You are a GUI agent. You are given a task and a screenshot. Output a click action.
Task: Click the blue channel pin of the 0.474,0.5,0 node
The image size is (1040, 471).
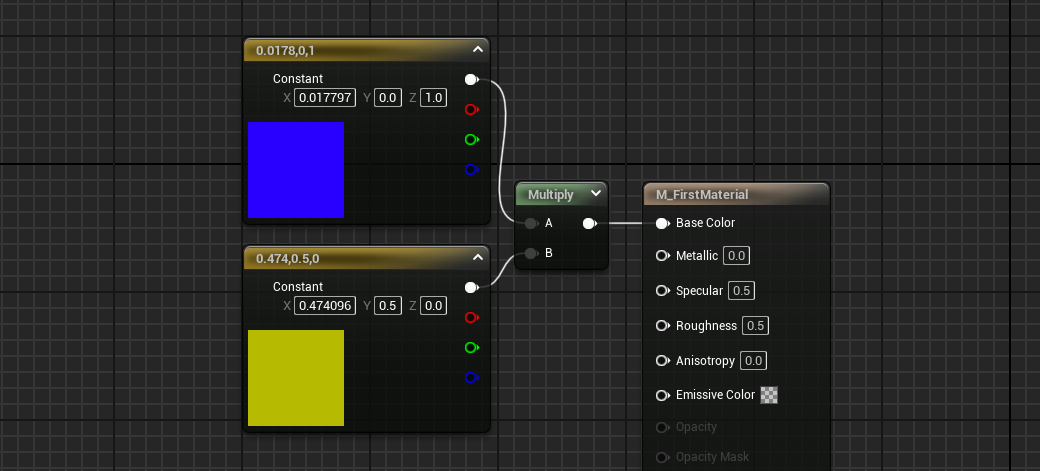(472, 377)
